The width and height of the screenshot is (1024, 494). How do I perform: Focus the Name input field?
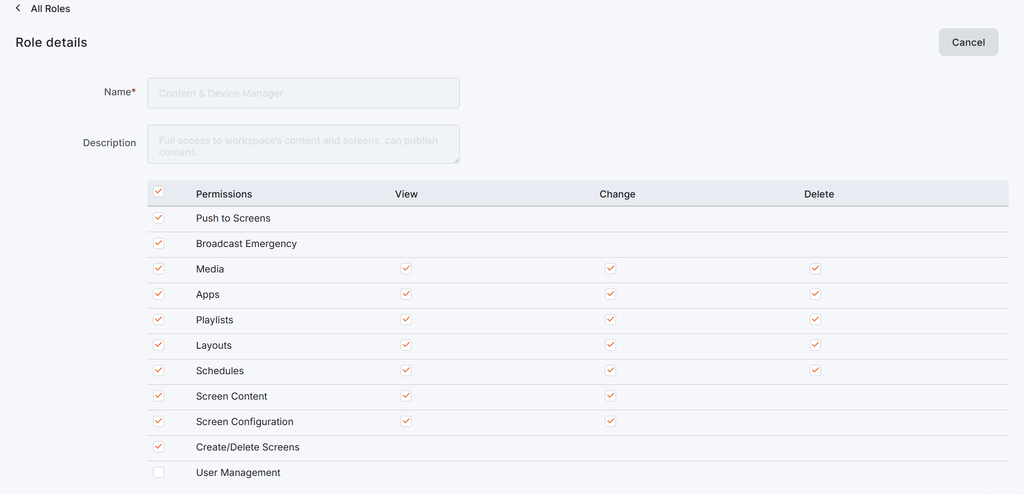point(304,93)
